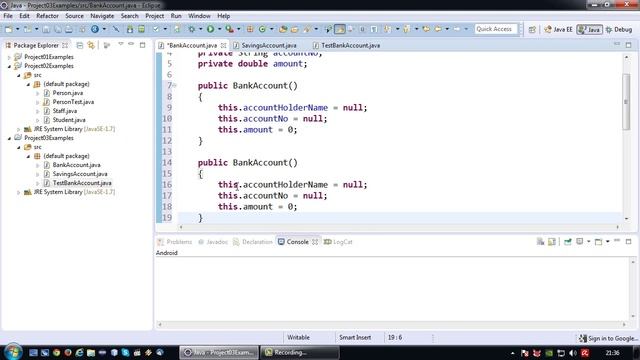
Task: Click the Recording taskbar button
Action: 300,352
